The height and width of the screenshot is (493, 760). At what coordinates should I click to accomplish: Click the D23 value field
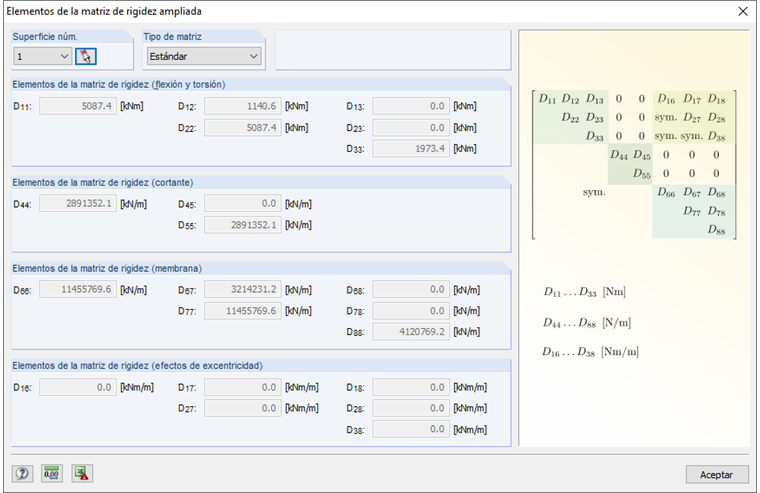click(x=411, y=128)
